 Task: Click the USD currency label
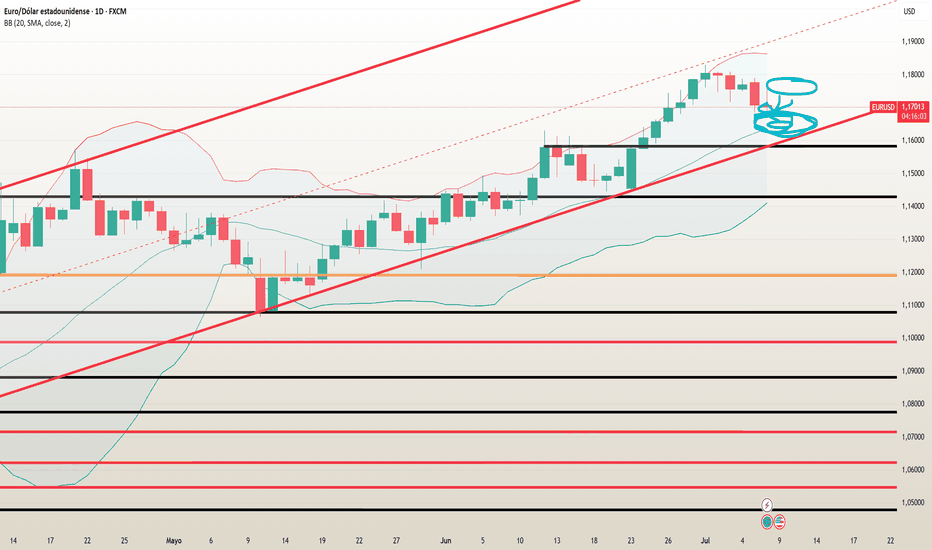coord(909,11)
